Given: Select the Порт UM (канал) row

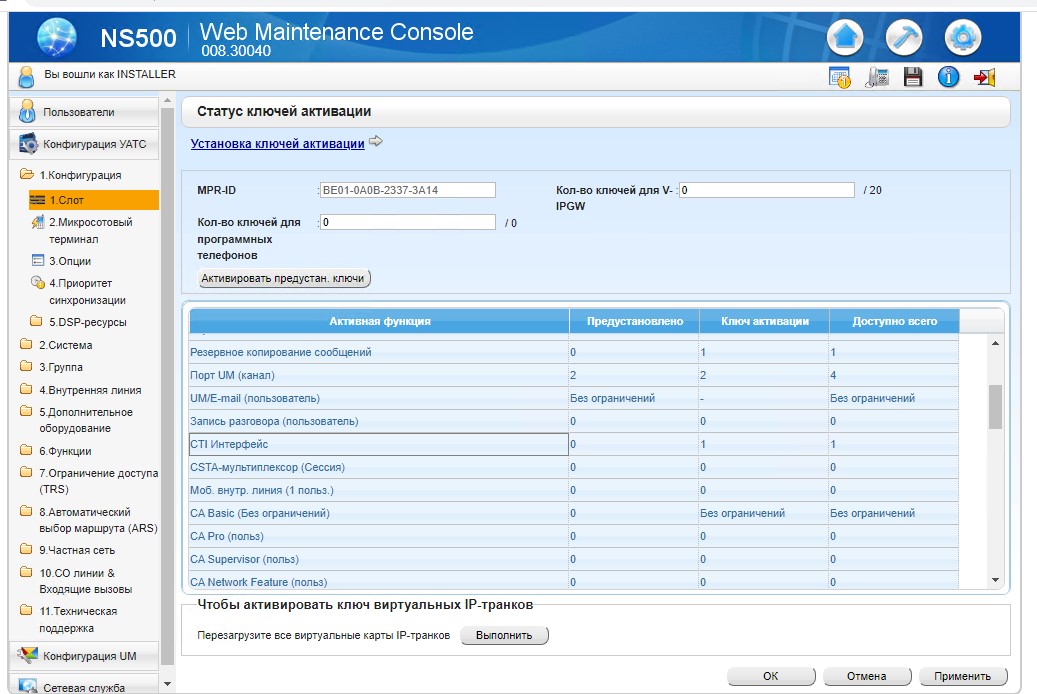Looking at the screenshot, I should click(574, 375).
